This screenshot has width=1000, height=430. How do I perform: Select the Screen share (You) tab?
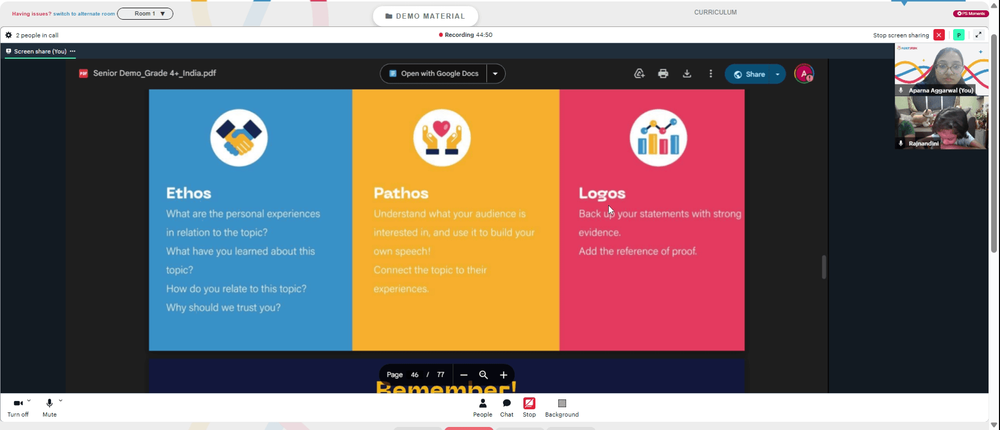pos(40,52)
